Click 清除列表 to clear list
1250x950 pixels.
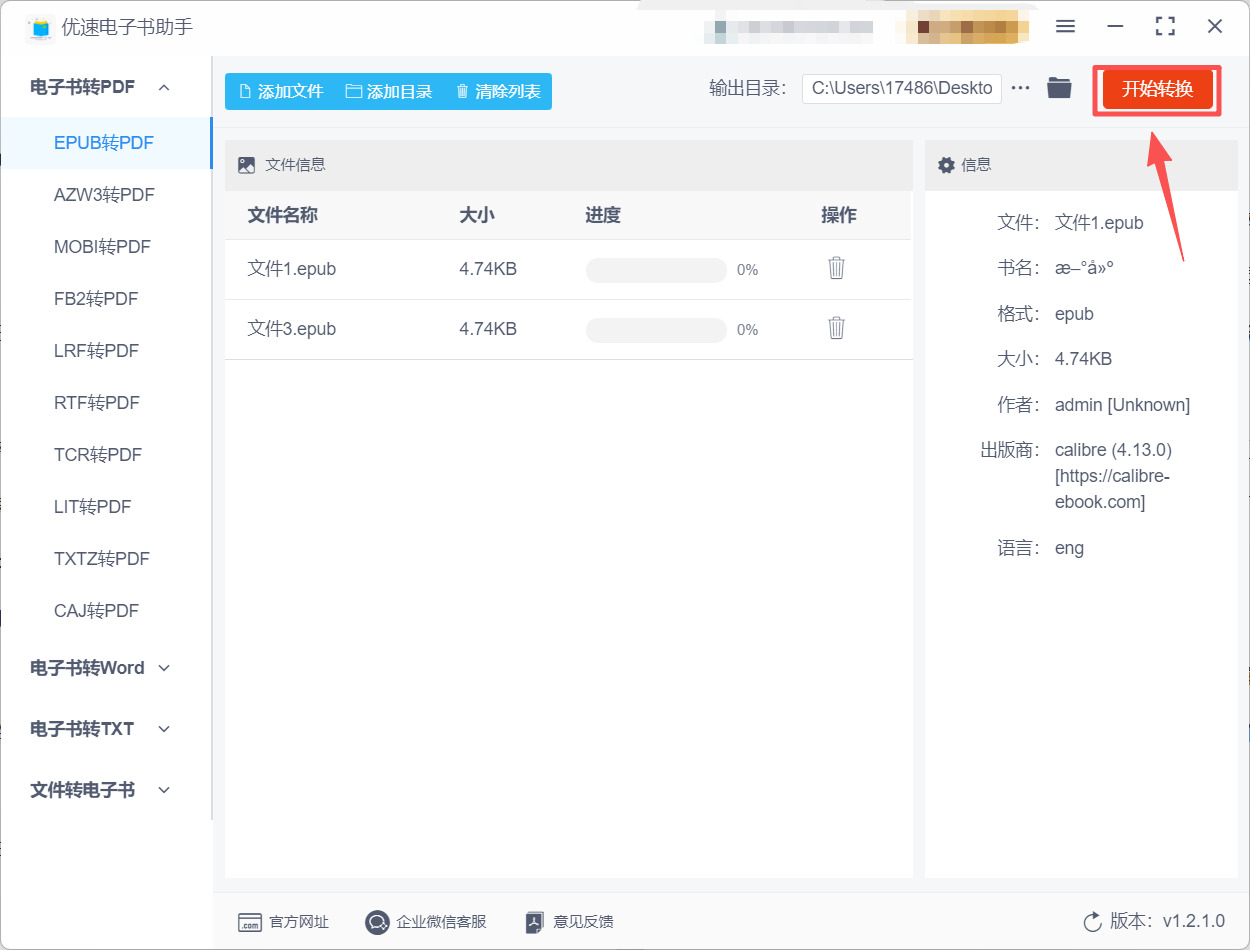(498, 92)
